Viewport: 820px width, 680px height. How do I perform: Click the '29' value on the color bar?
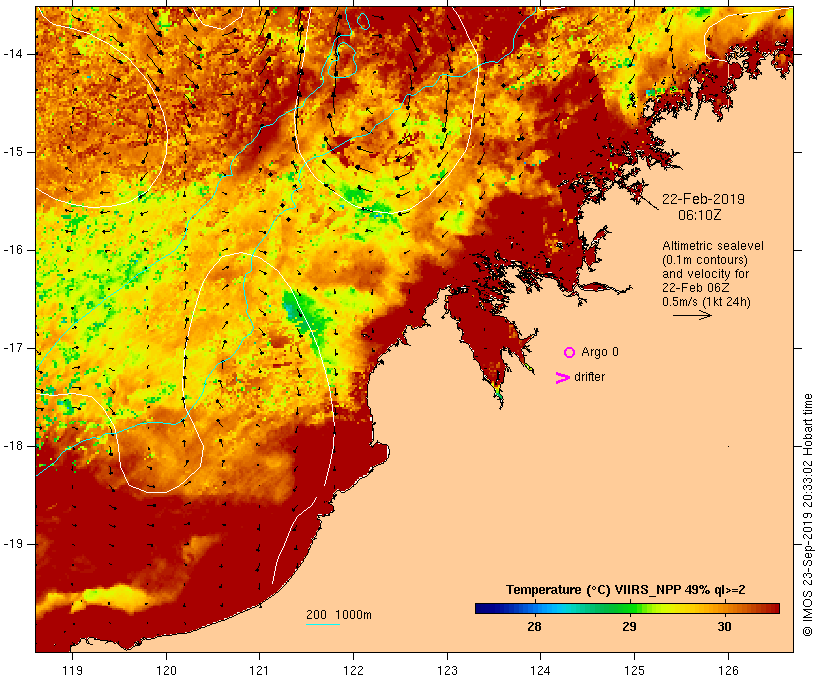tap(629, 626)
